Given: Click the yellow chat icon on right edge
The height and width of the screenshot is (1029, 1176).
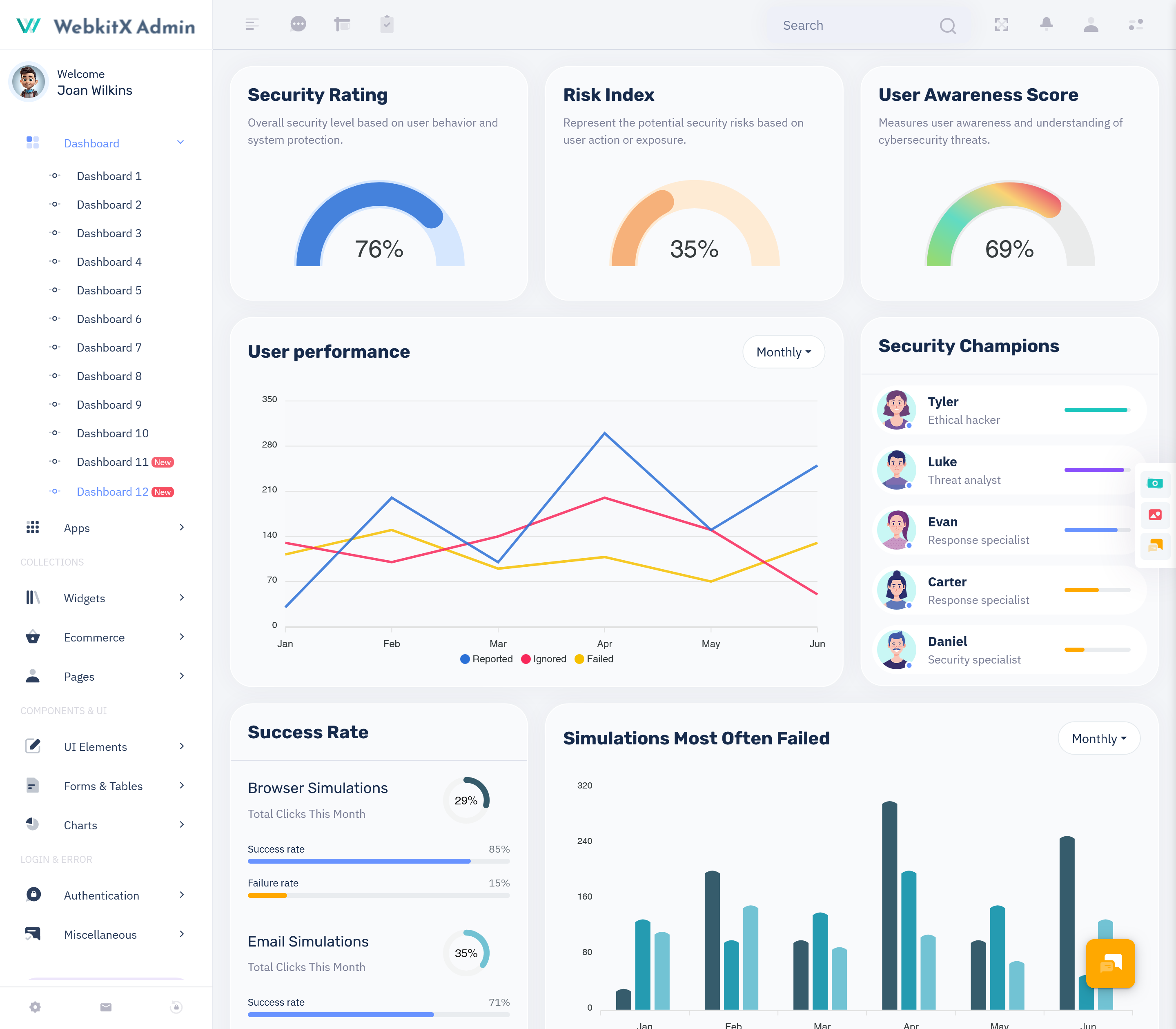Looking at the screenshot, I should [x=1155, y=545].
